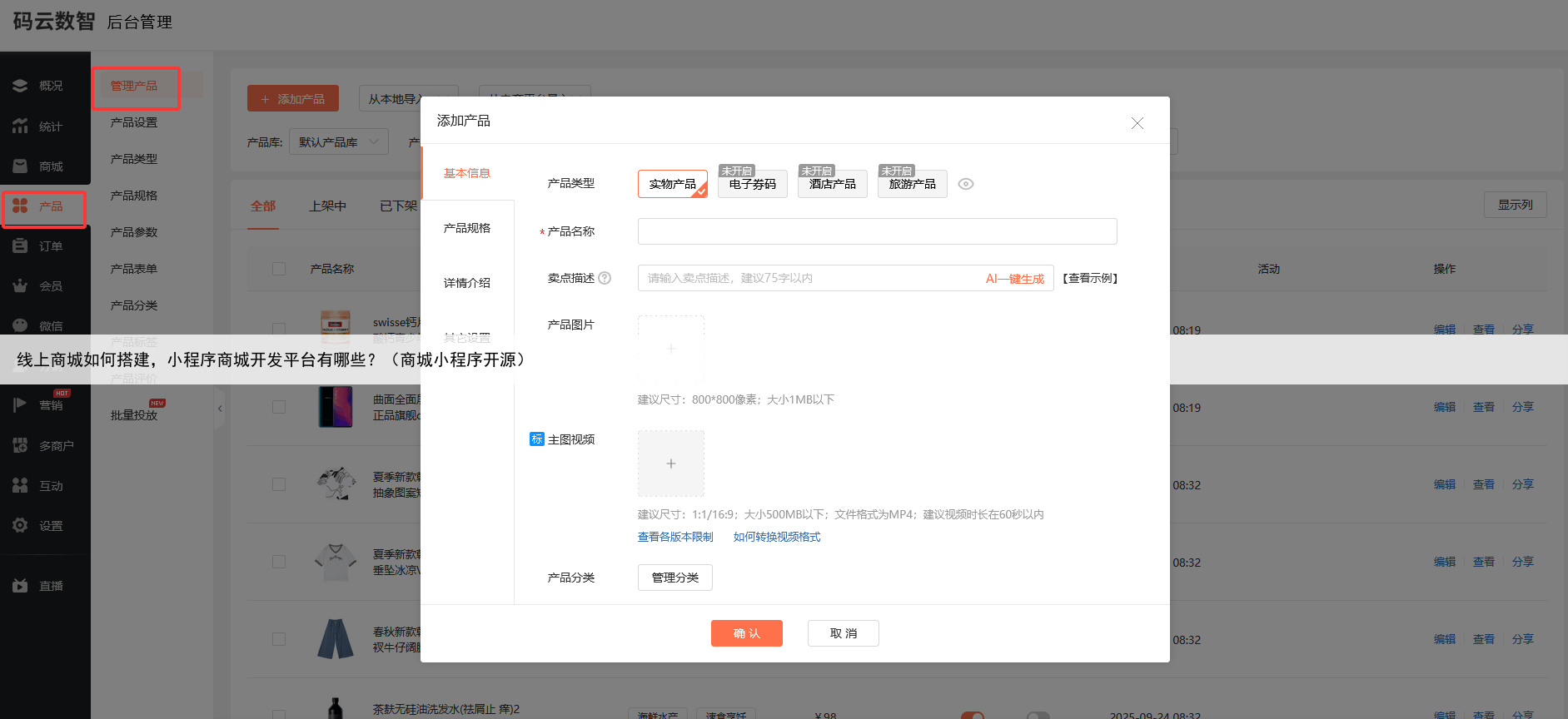Open the 如何转换视频格式 link
The width and height of the screenshot is (1568, 719).
click(776, 537)
